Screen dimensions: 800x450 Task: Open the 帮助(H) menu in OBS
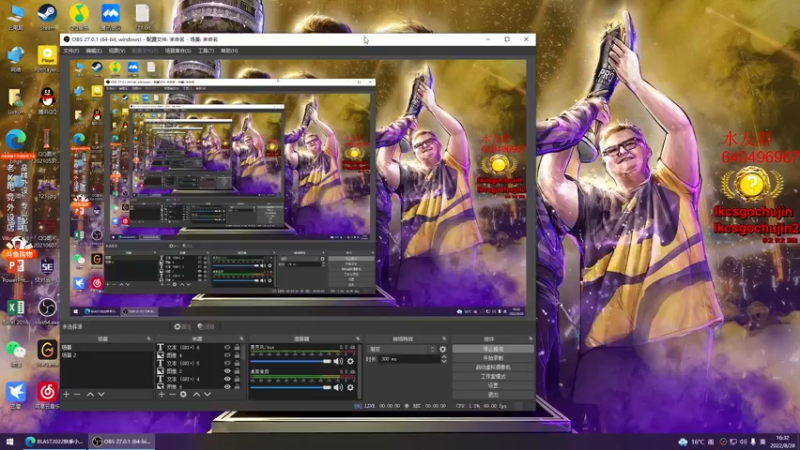(x=229, y=51)
